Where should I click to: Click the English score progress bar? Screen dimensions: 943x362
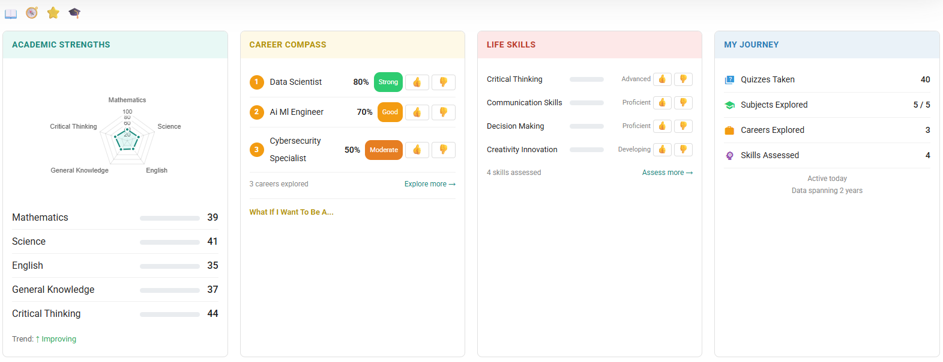170,266
